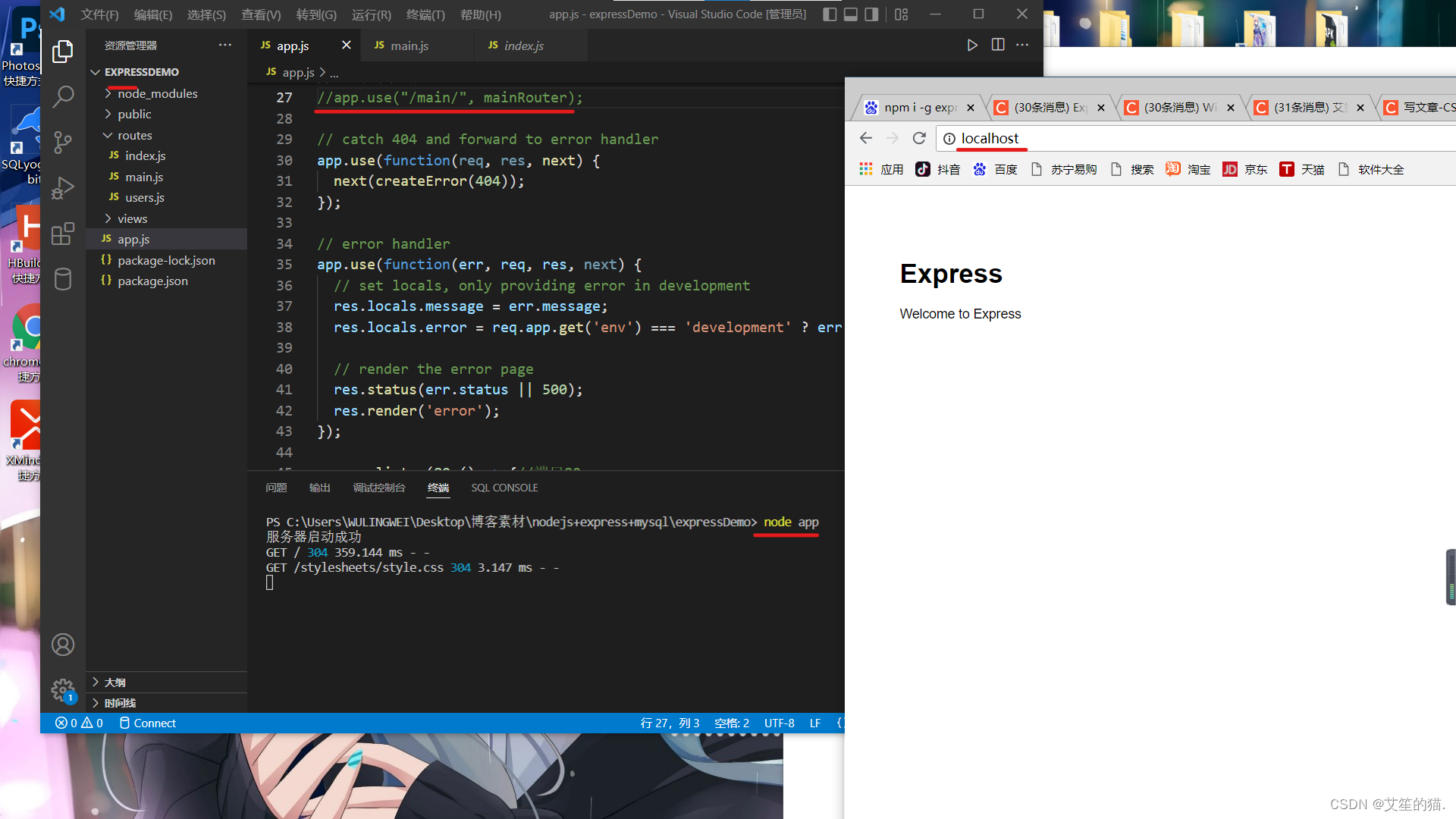1456x819 pixels.
Task: Toggle the secondary side bar layout icon
Action: point(872,14)
